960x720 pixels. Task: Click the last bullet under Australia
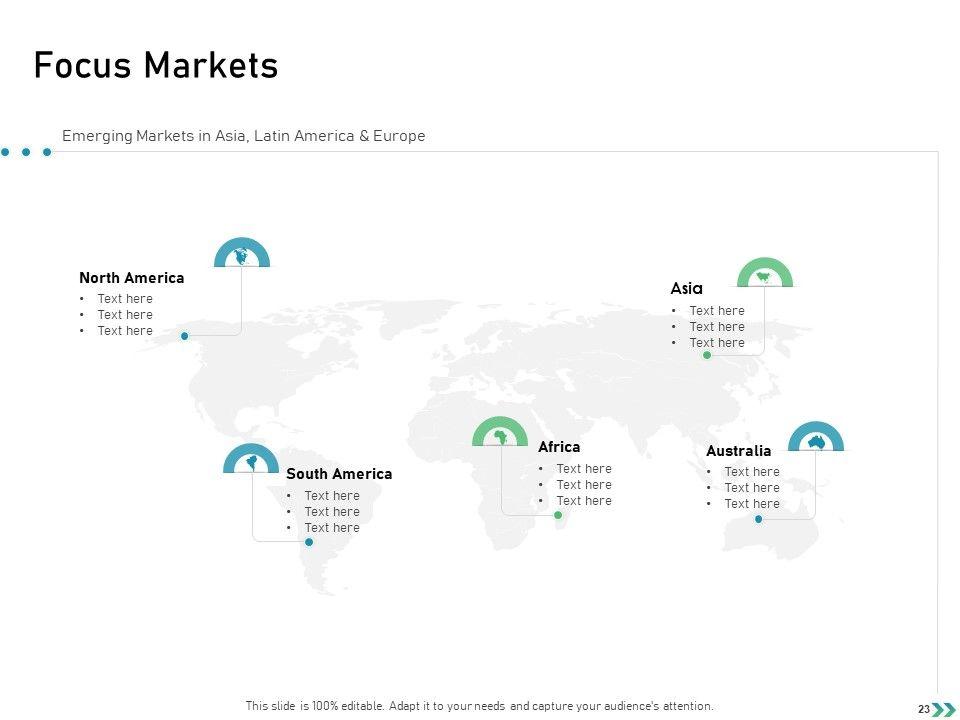click(x=751, y=504)
